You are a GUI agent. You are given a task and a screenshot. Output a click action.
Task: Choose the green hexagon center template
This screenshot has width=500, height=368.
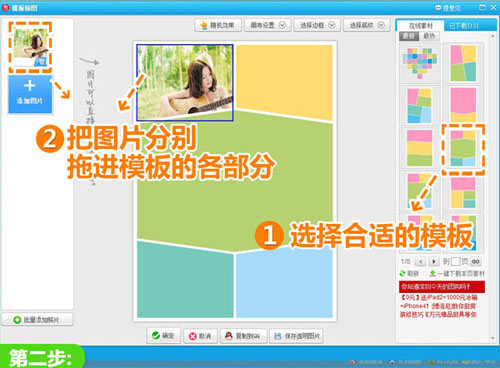pos(463,148)
